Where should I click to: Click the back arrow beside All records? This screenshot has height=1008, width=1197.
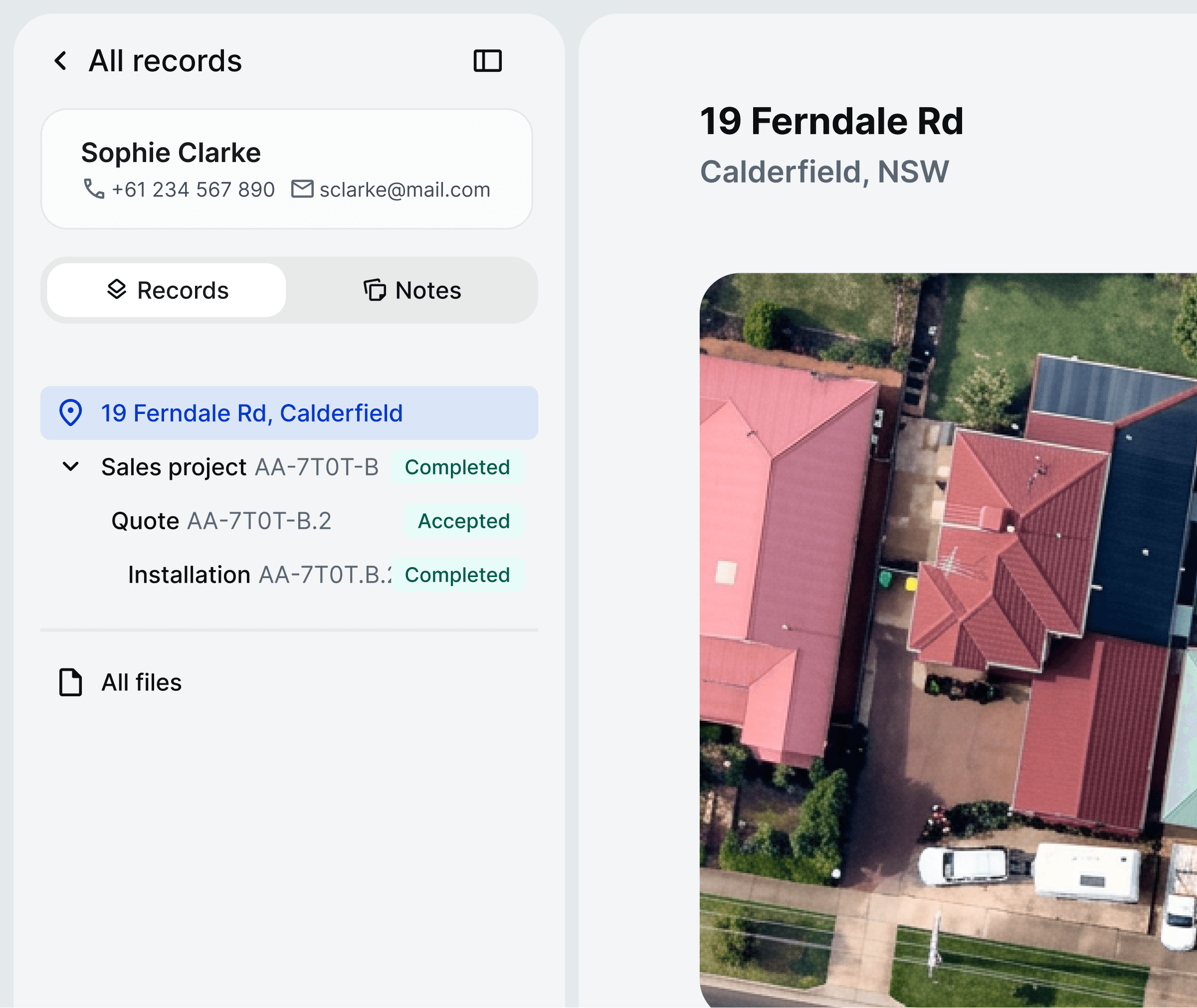click(x=60, y=60)
